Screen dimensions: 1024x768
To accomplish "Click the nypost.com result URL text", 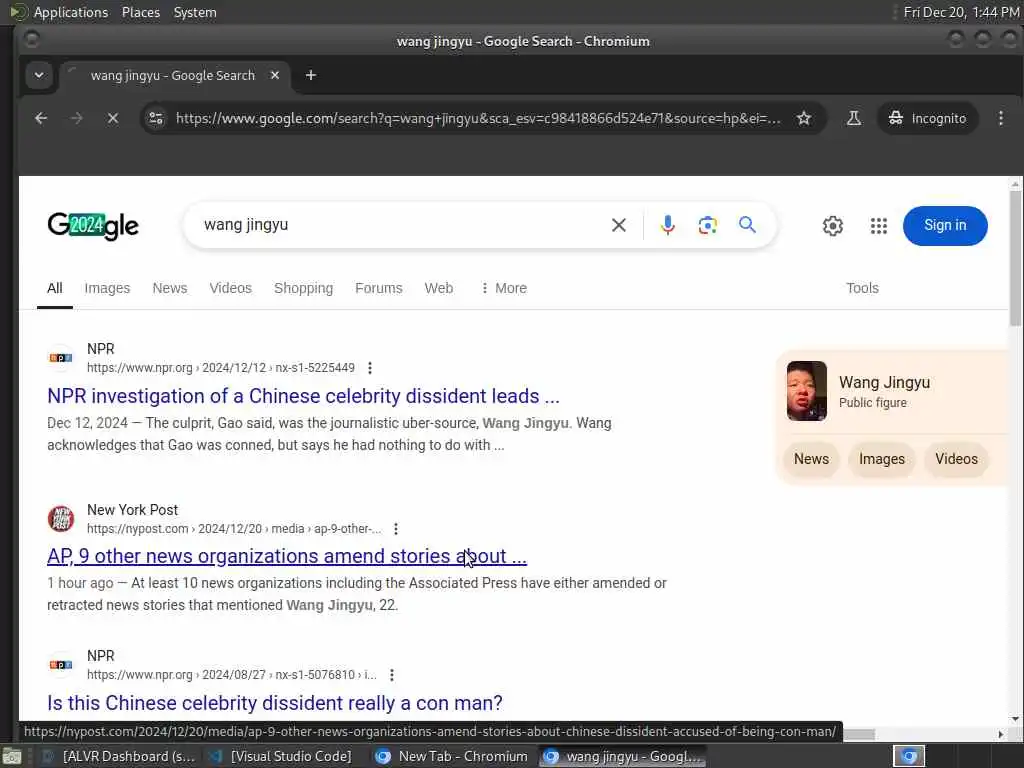I will click(x=234, y=528).
